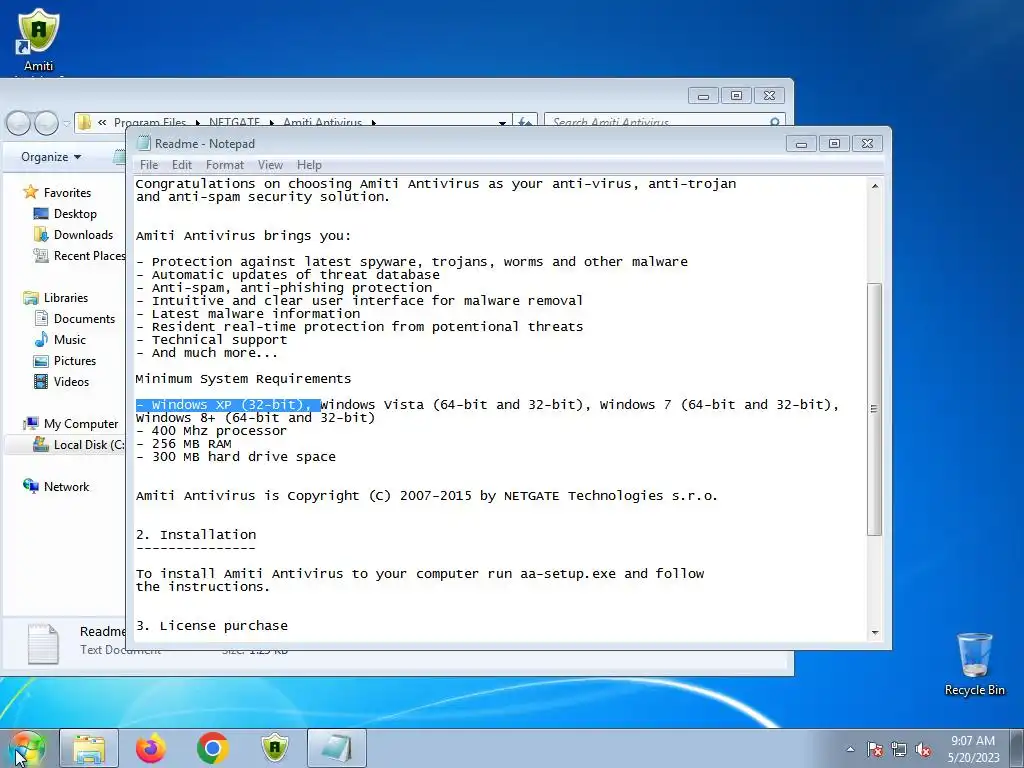Open the muted volume tray icon

click(x=923, y=749)
